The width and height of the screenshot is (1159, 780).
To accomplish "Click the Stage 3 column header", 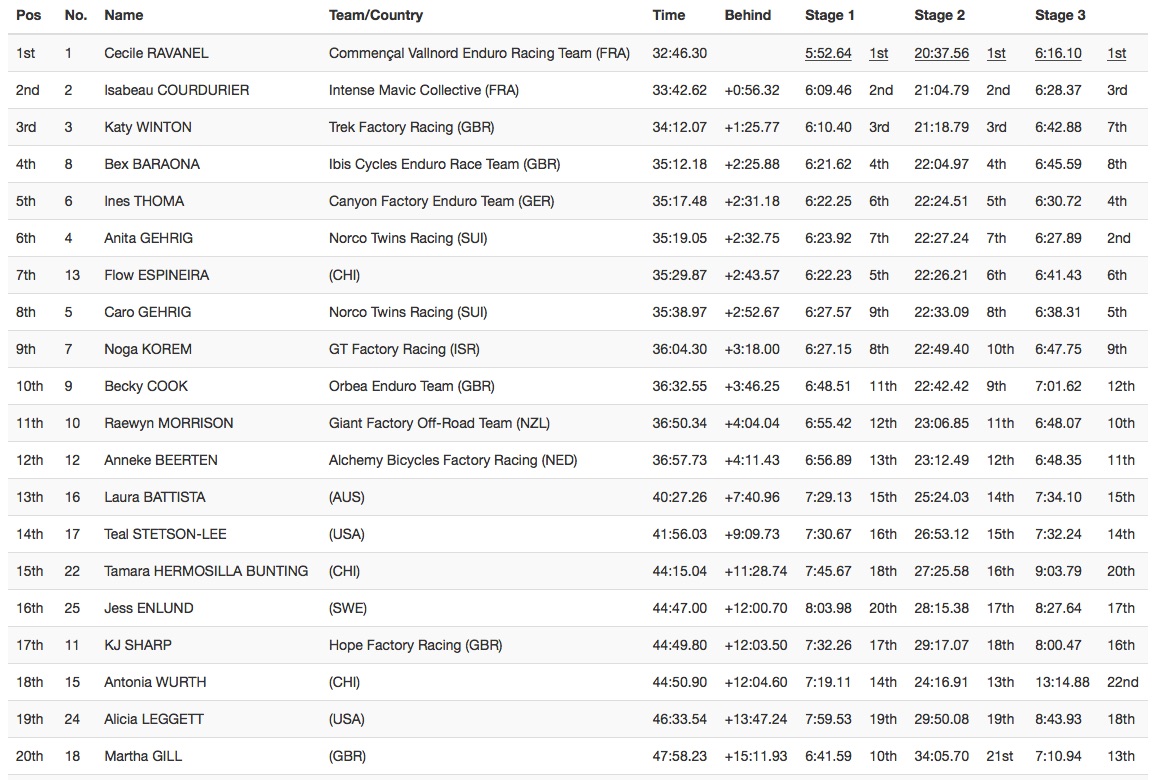I will [1060, 15].
